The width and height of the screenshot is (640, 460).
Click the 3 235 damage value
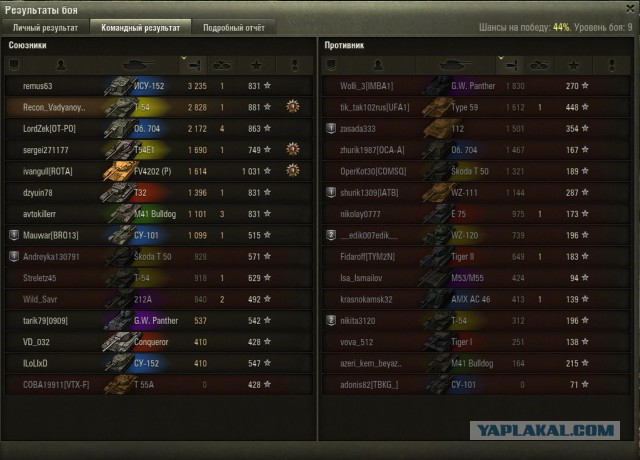pyautogui.click(x=197, y=86)
